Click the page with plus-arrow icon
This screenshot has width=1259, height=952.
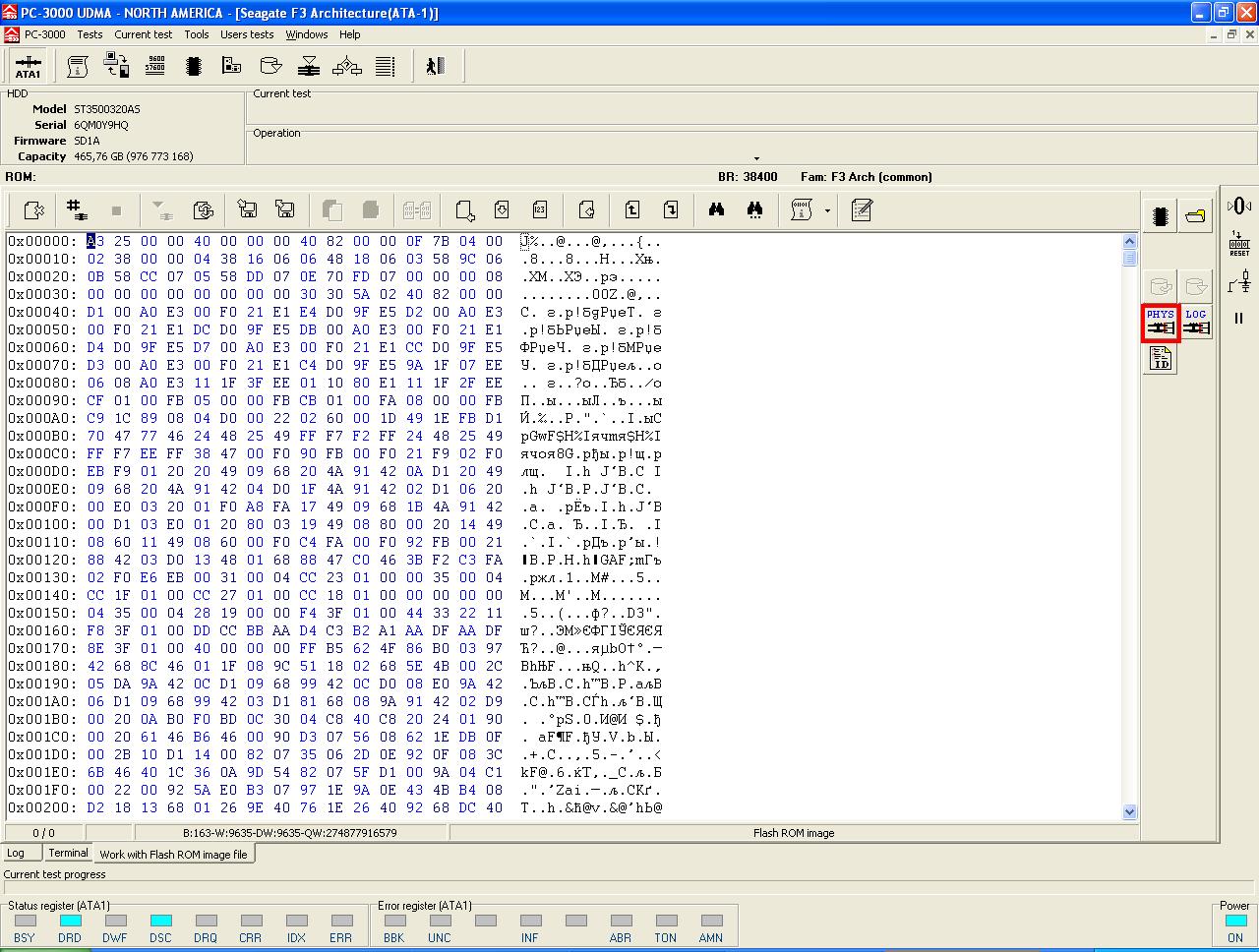pyautogui.click(x=464, y=209)
